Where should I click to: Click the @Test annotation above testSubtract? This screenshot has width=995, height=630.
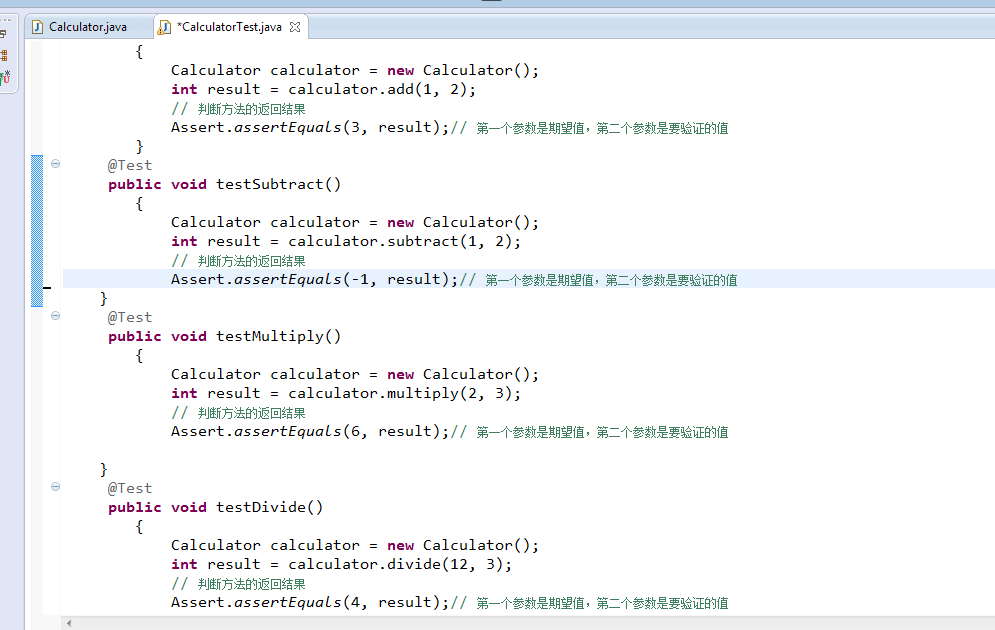129,166
